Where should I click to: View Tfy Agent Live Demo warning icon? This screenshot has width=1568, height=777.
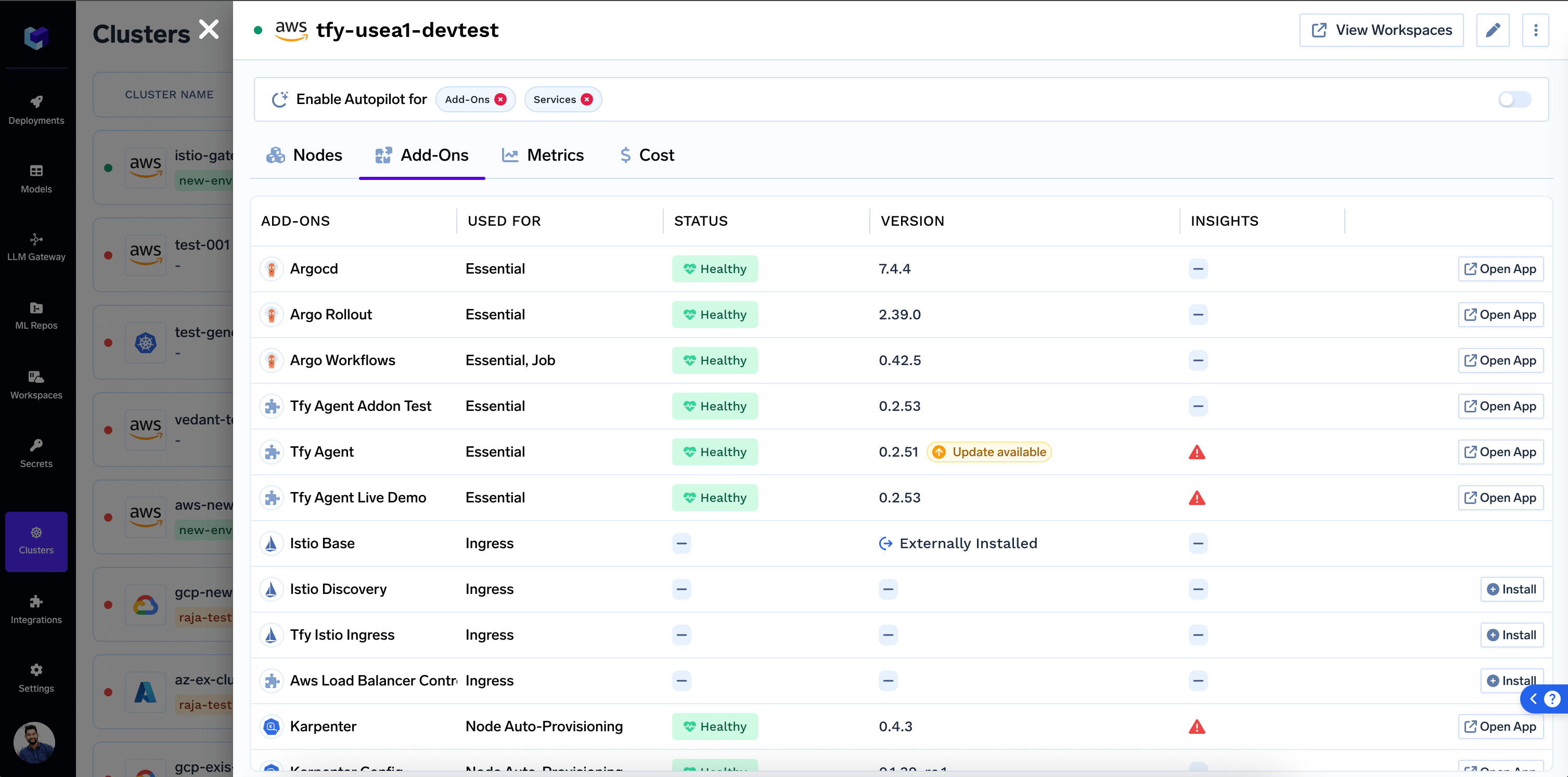(1197, 498)
